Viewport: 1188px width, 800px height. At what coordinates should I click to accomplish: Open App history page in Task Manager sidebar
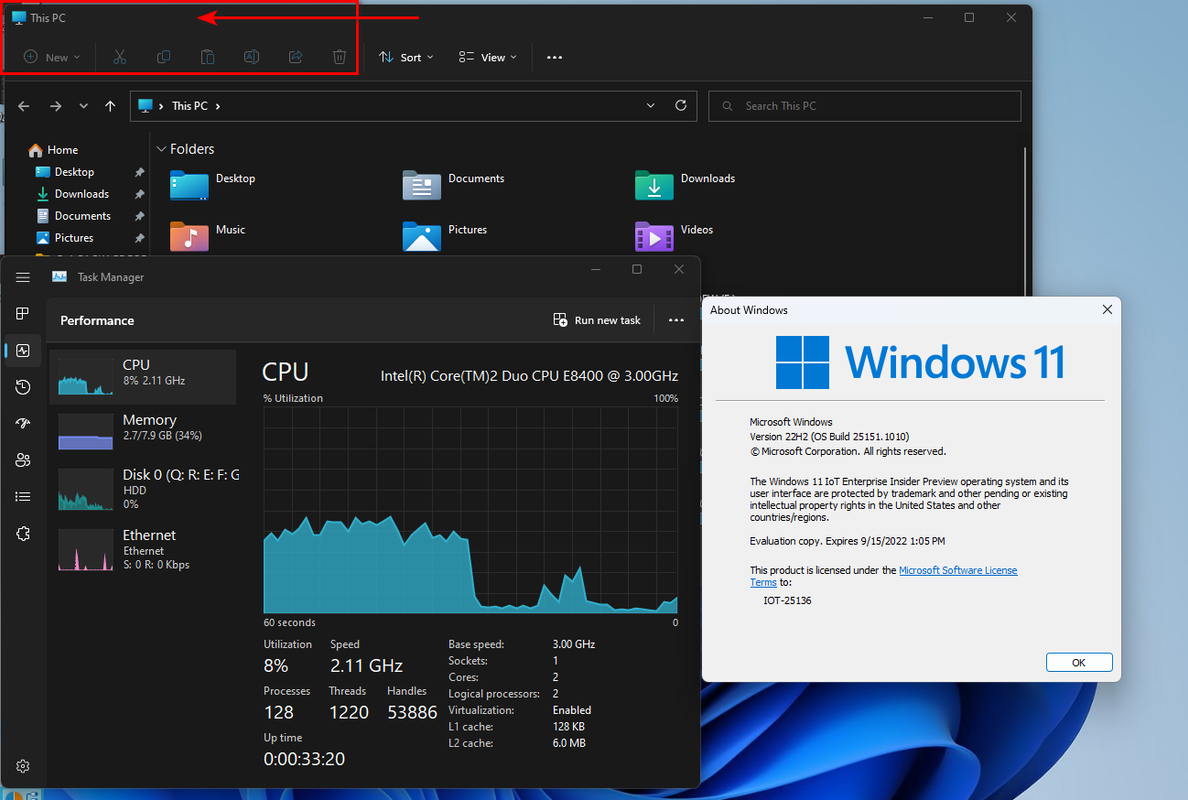23,387
